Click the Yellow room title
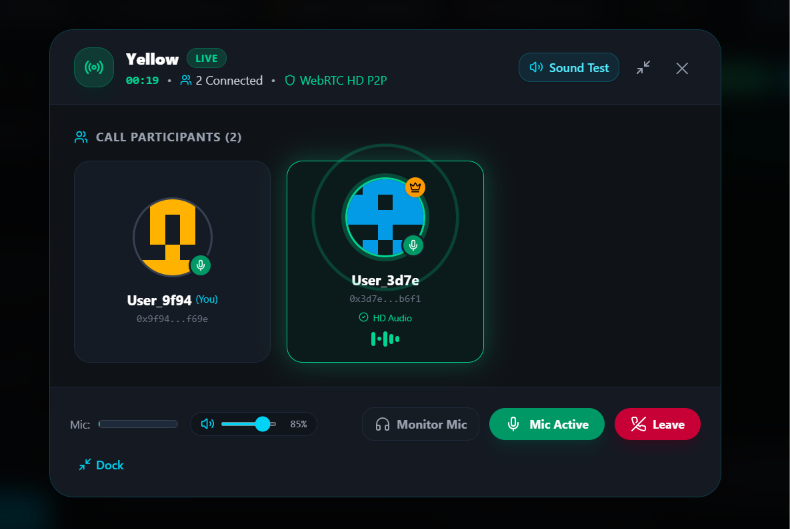The width and height of the screenshot is (790, 529). point(152,59)
